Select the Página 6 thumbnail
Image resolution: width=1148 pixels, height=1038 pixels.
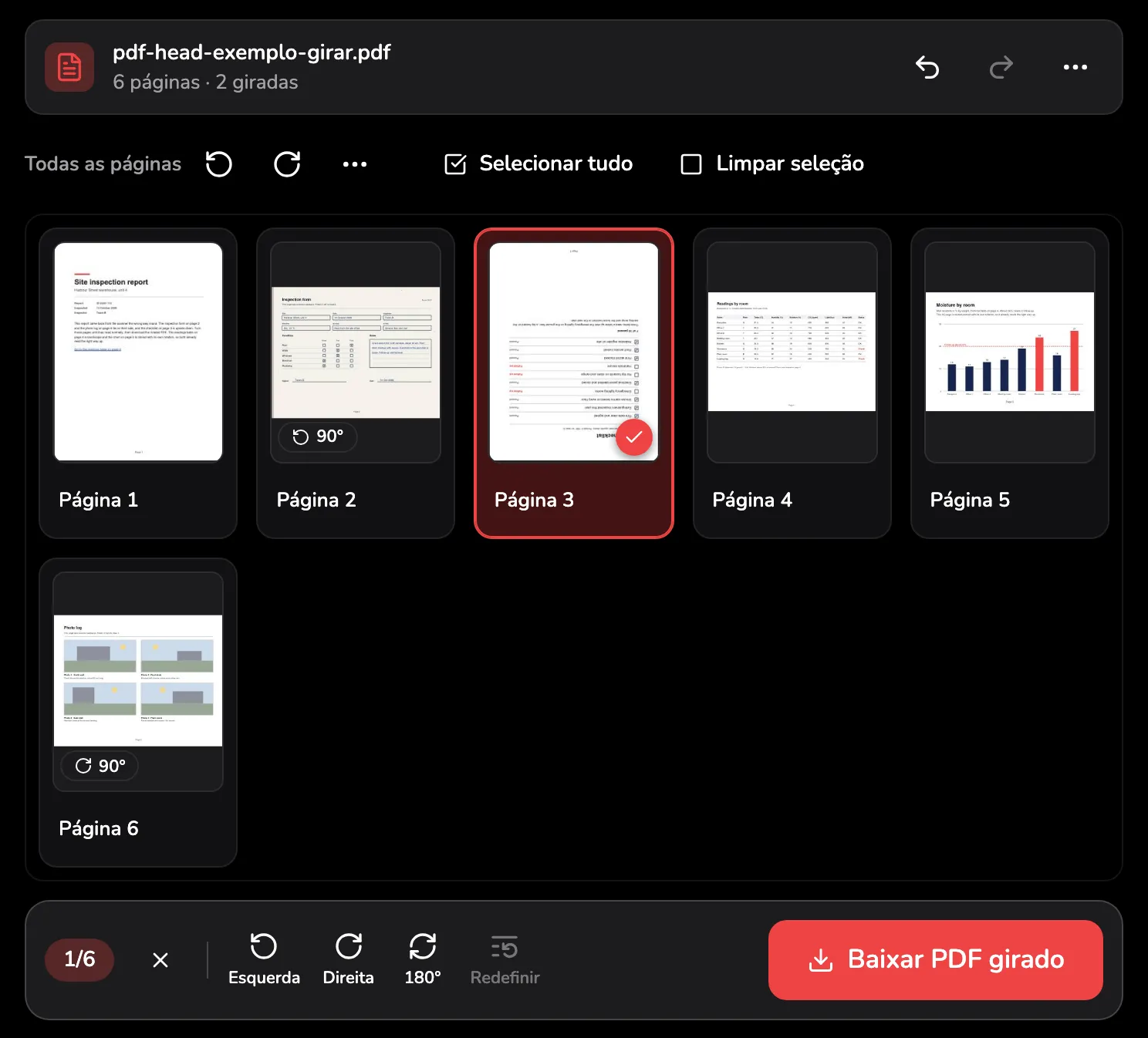pos(138,682)
